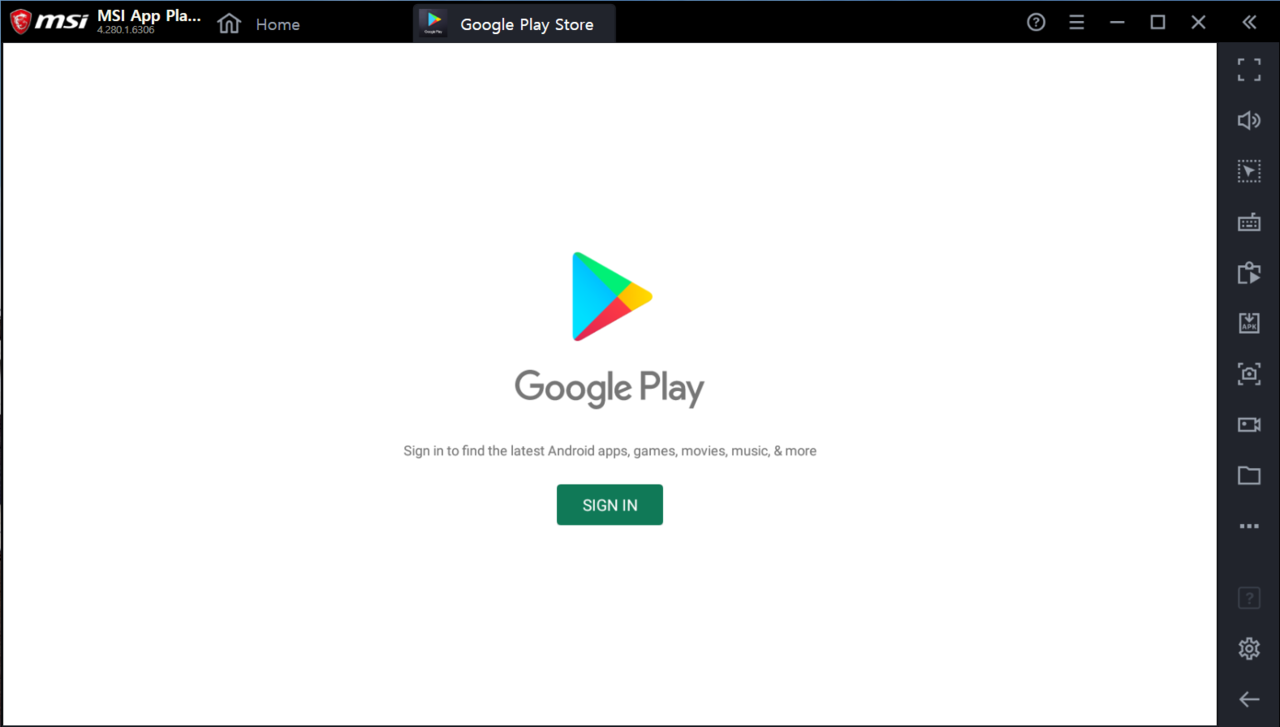1280x727 pixels.
Task: Start the screen recorder video icon
Action: click(1249, 425)
